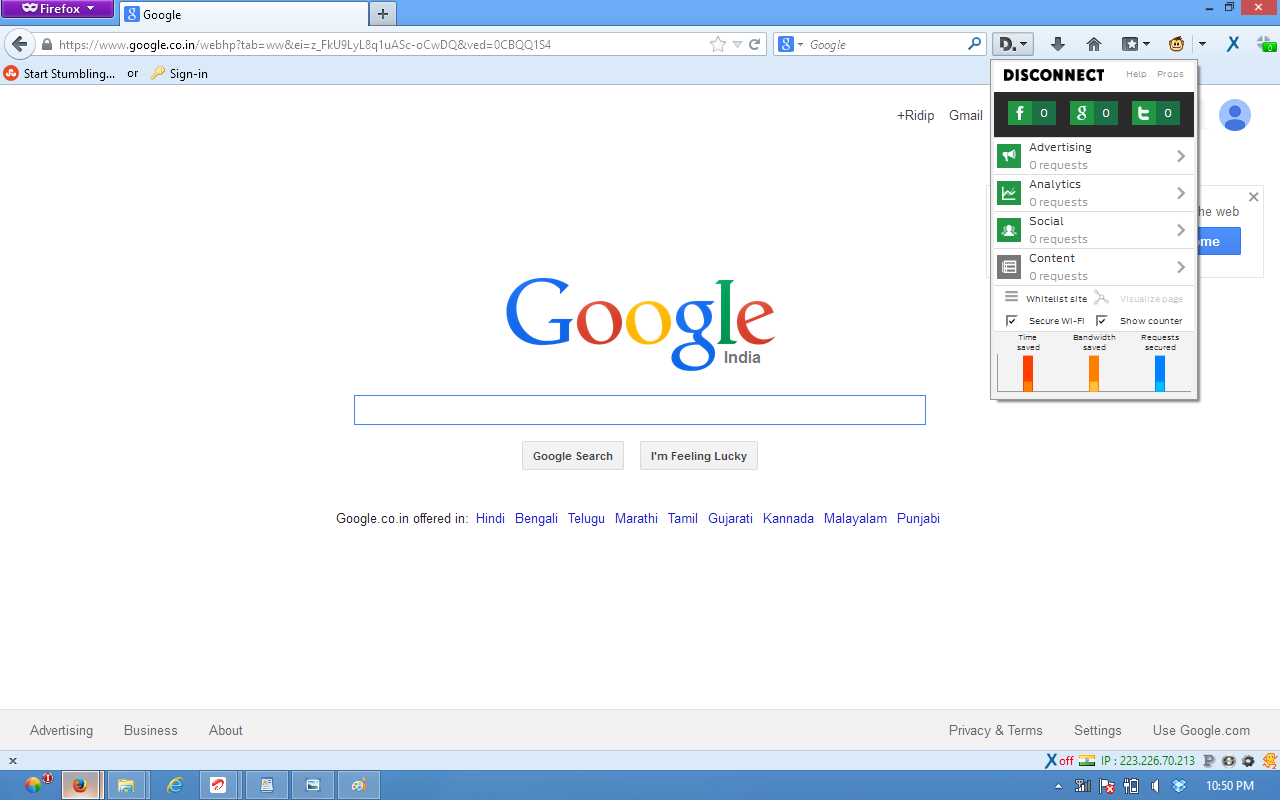Image resolution: width=1280 pixels, height=800 pixels.
Task: Click the key Sign-in icon
Action: coord(158,73)
